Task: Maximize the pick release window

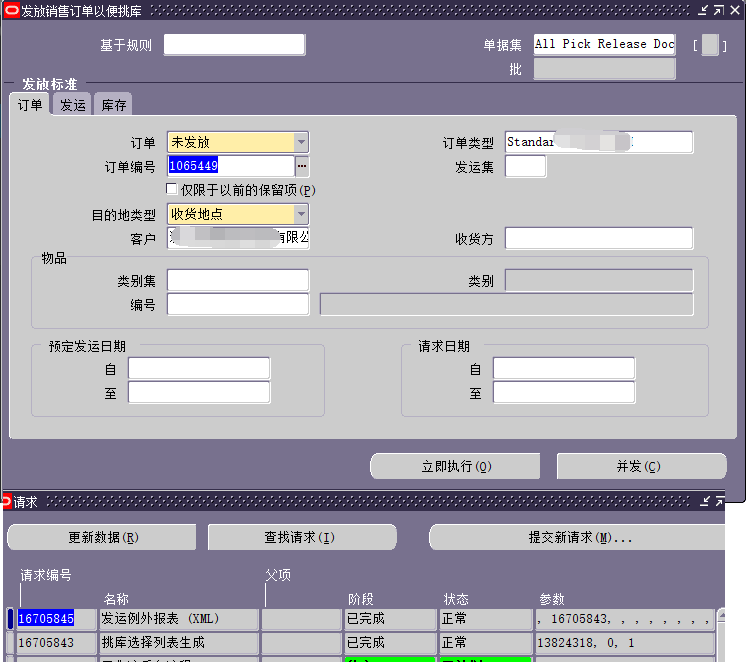Action: (x=719, y=9)
